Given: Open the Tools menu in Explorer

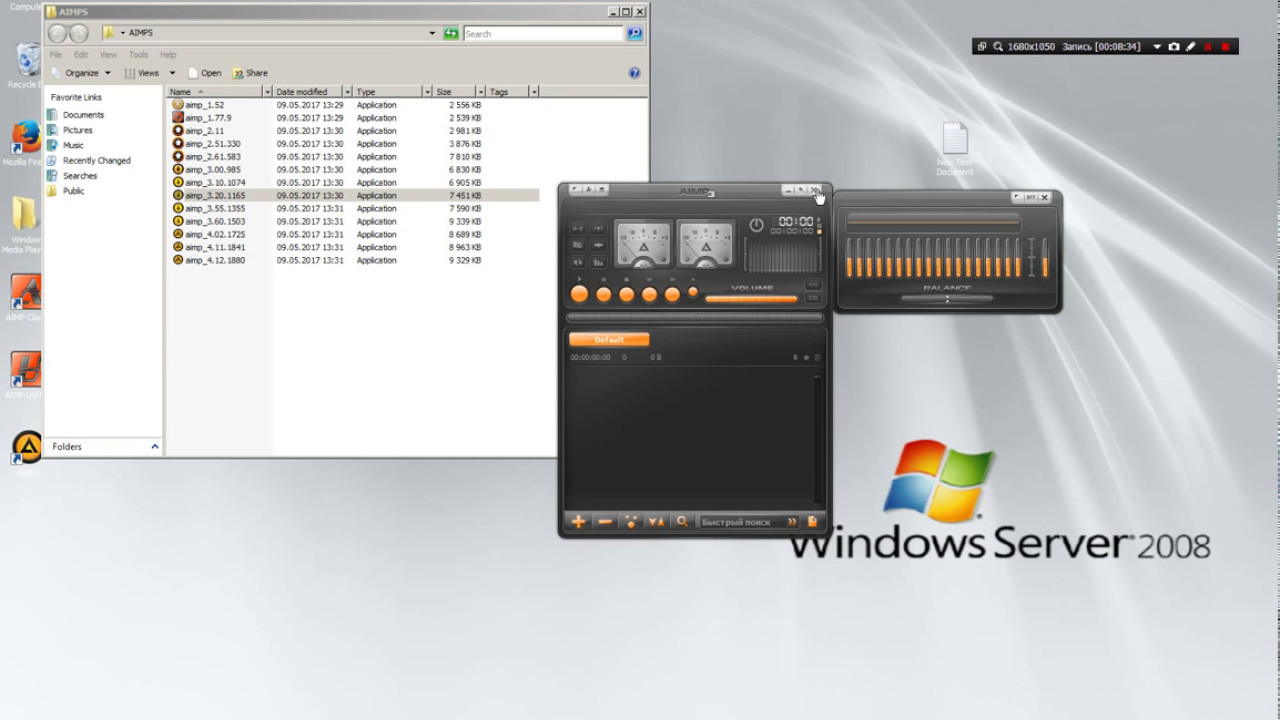Looking at the screenshot, I should click(138, 54).
